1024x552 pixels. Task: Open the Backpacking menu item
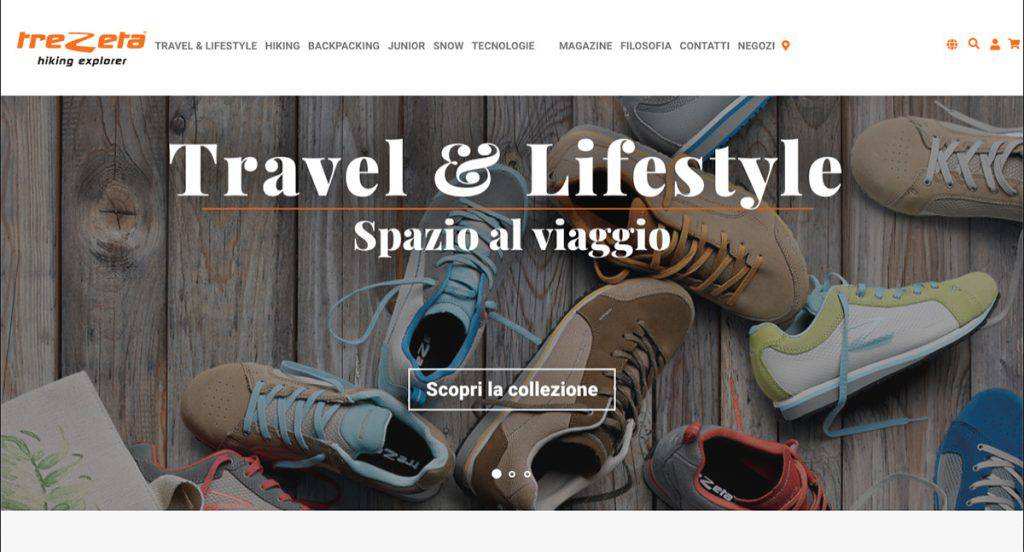pos(344,46)
